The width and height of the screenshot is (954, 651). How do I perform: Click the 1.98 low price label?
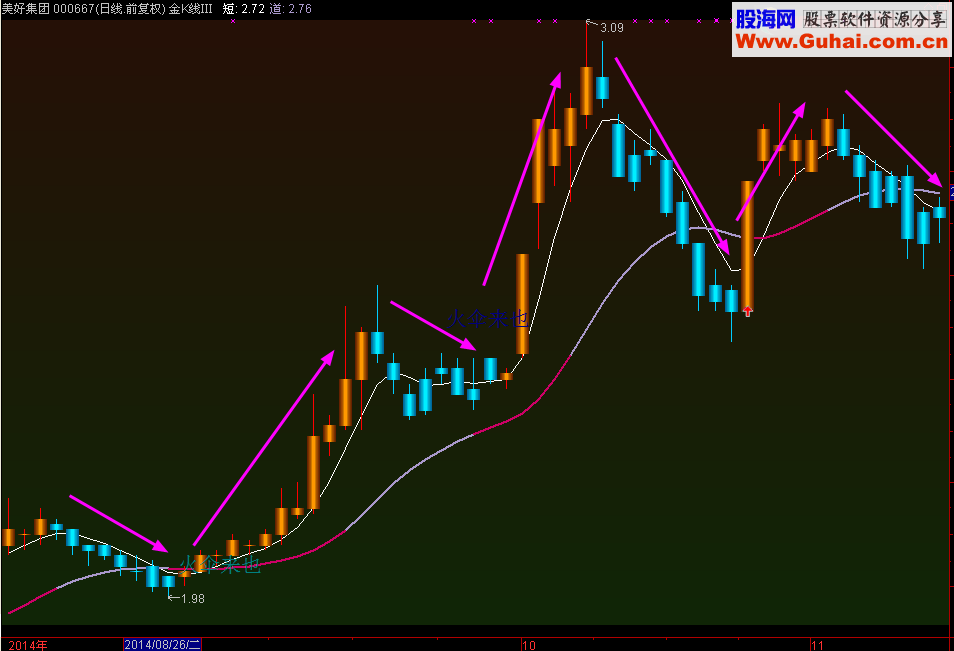click(x=193, y=599)
